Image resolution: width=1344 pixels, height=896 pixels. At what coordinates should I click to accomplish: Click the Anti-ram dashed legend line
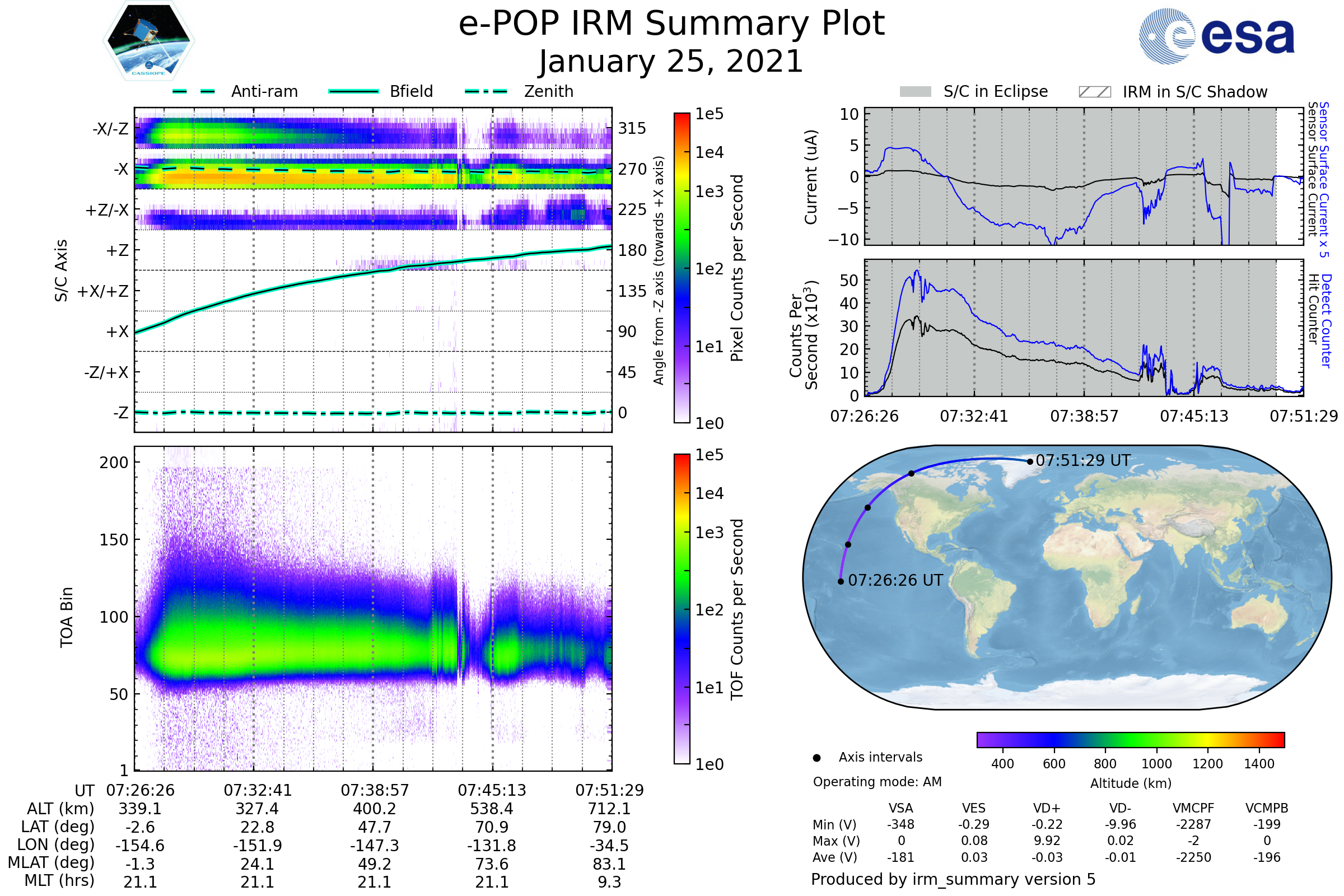194,91
